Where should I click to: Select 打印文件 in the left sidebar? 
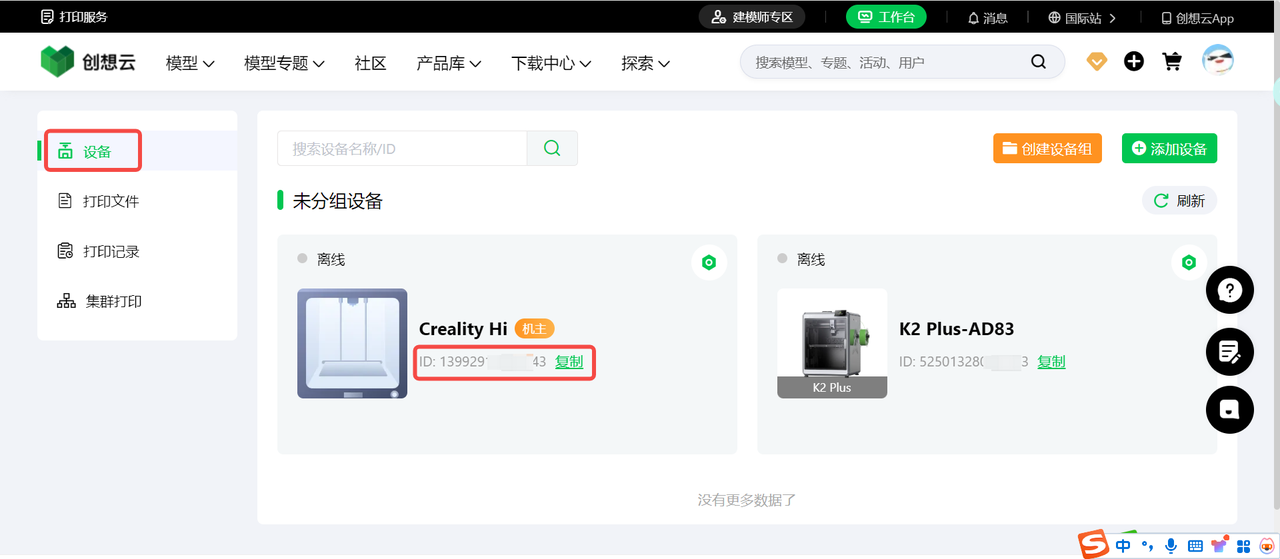point(137,201)
